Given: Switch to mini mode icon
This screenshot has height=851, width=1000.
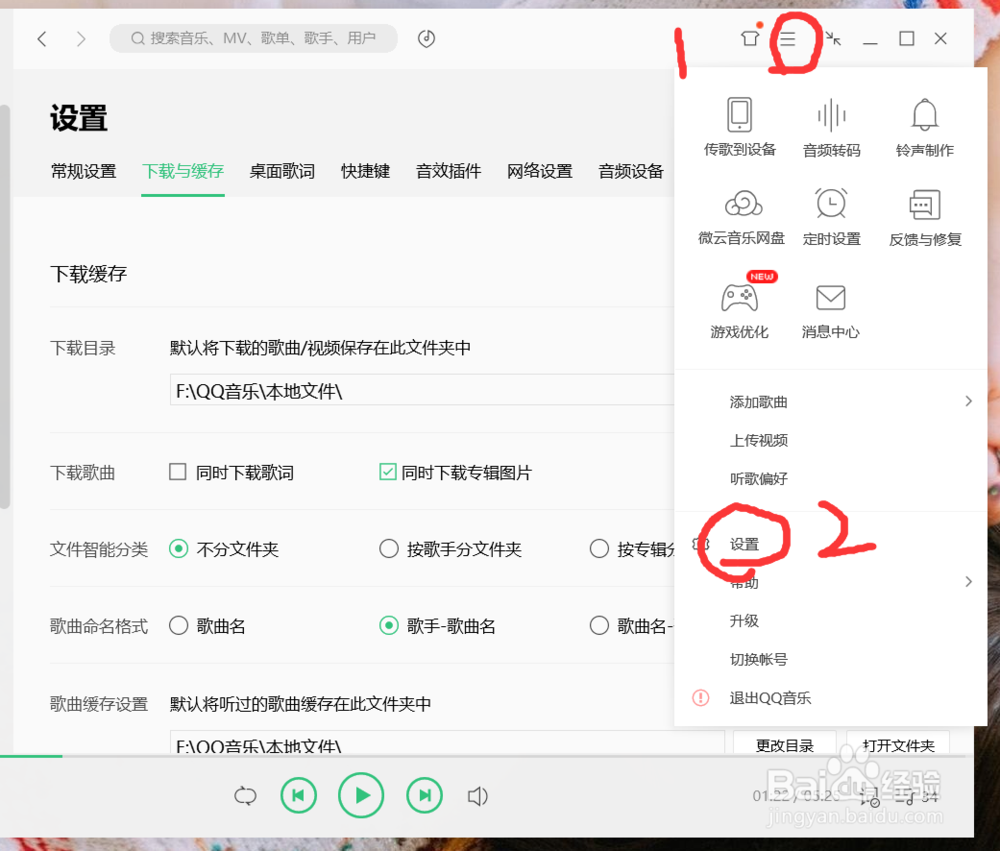Looking at the screenshot, I should tap(833, 39).
